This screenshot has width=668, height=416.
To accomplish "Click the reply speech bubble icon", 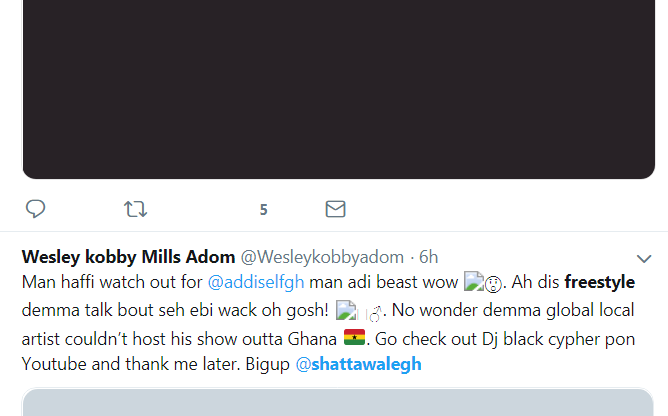I will pos(35,209).
